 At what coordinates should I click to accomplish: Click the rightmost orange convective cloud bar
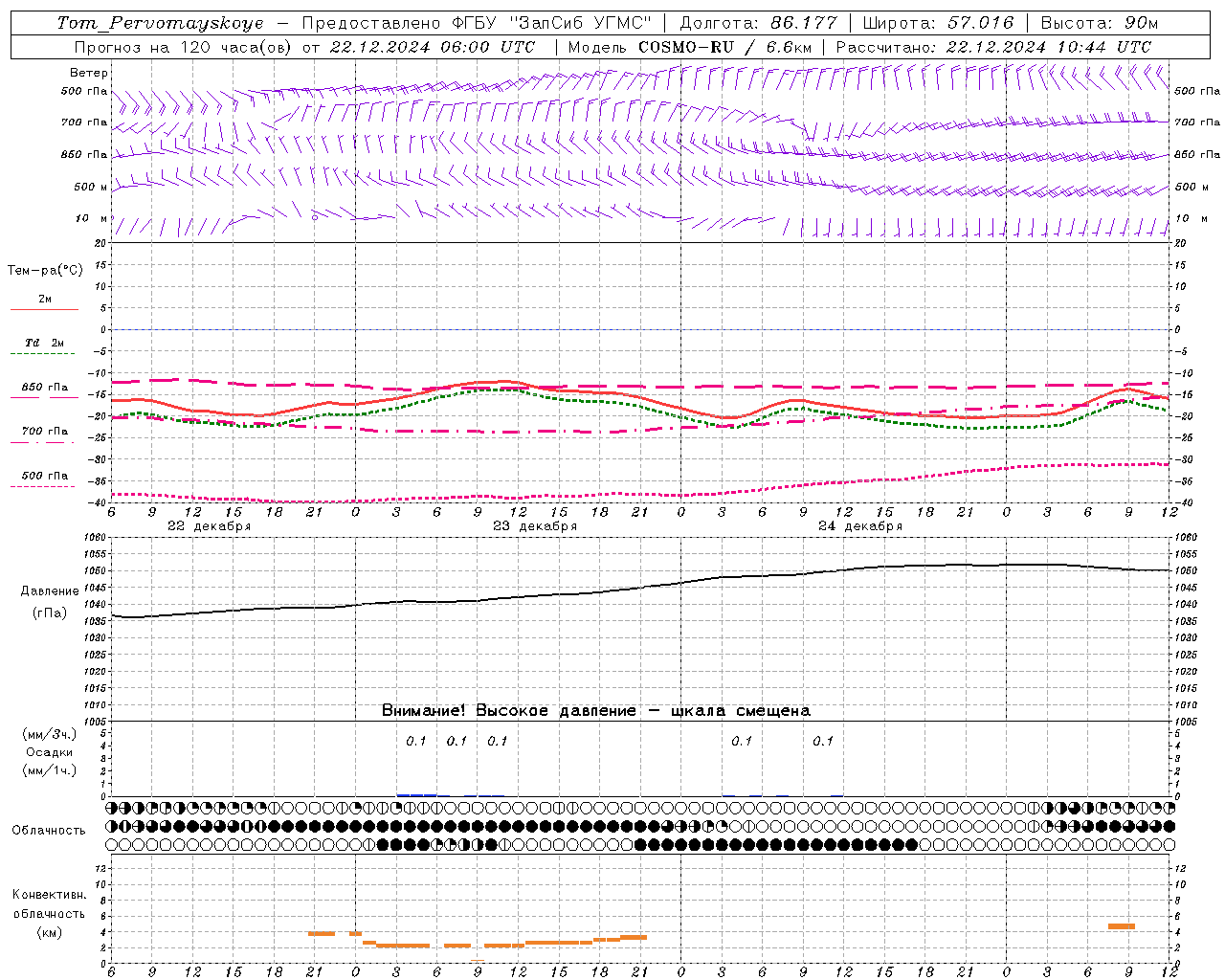[1121, 926]
